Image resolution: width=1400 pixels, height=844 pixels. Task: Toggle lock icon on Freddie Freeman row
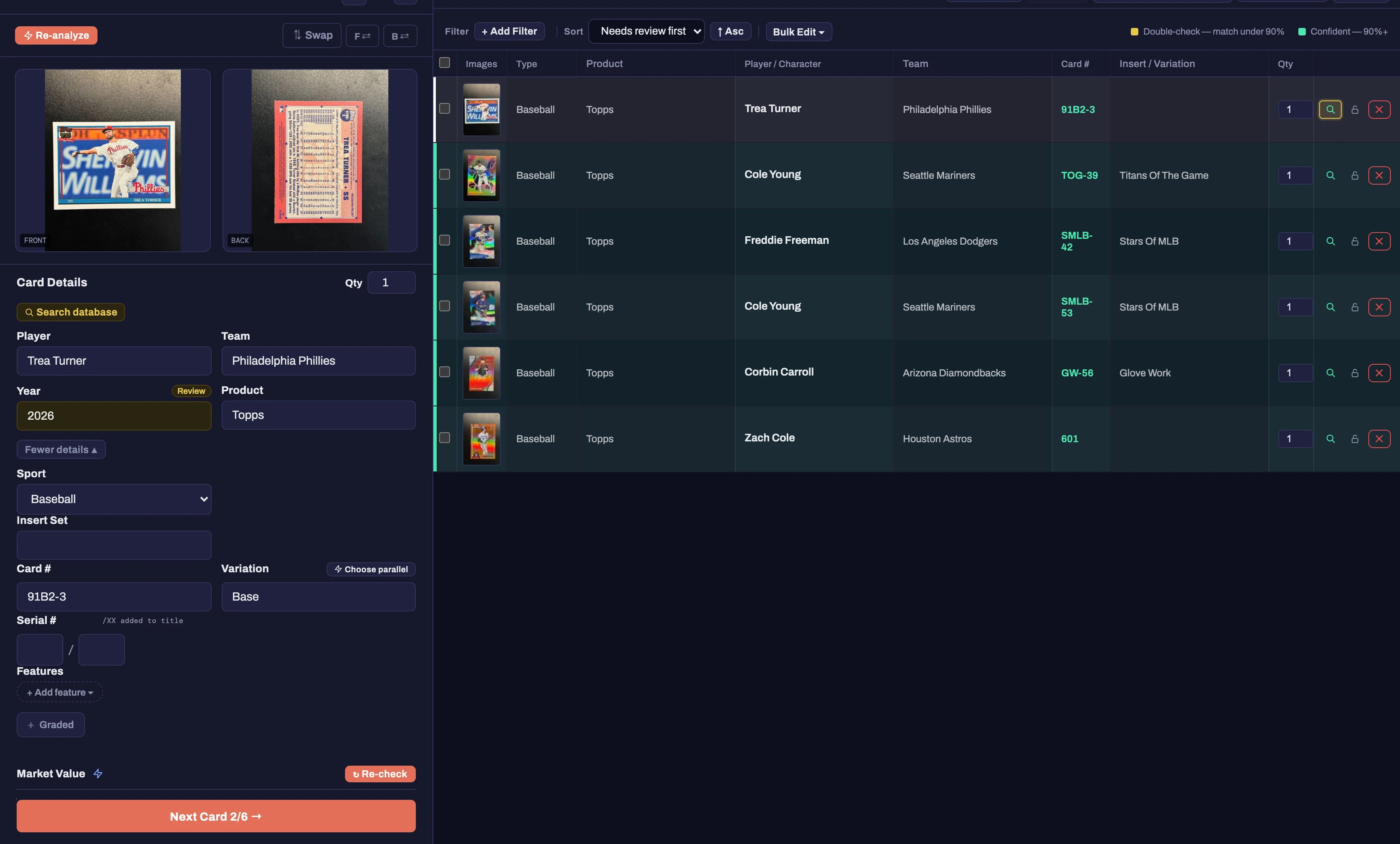pos(1355,241)
